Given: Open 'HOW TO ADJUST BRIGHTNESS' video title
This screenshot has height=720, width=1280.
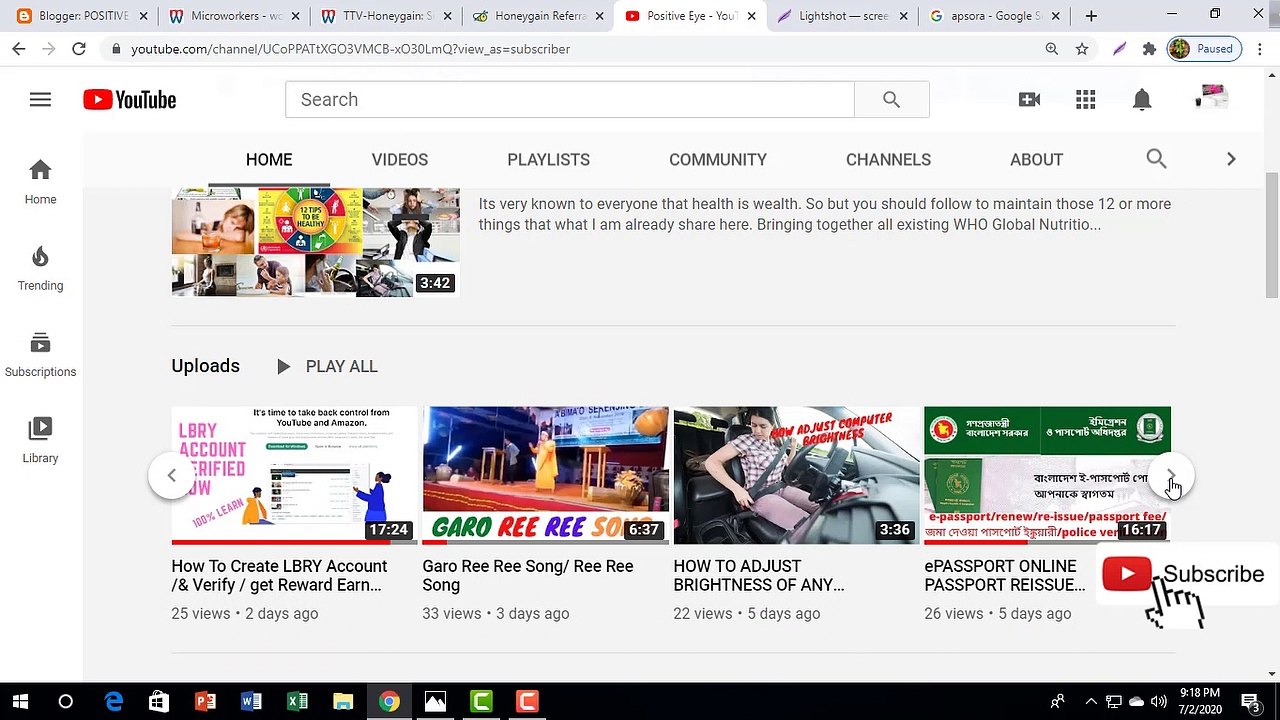Looking at the screenshot, I should 759,576.
